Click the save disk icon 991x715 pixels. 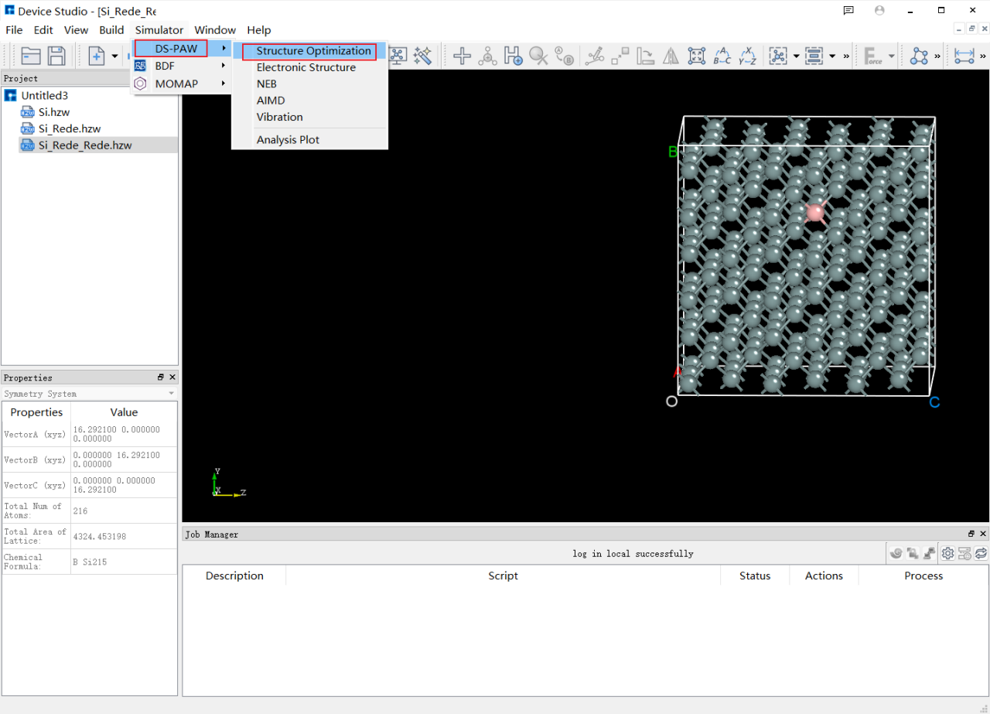point(57,56)
